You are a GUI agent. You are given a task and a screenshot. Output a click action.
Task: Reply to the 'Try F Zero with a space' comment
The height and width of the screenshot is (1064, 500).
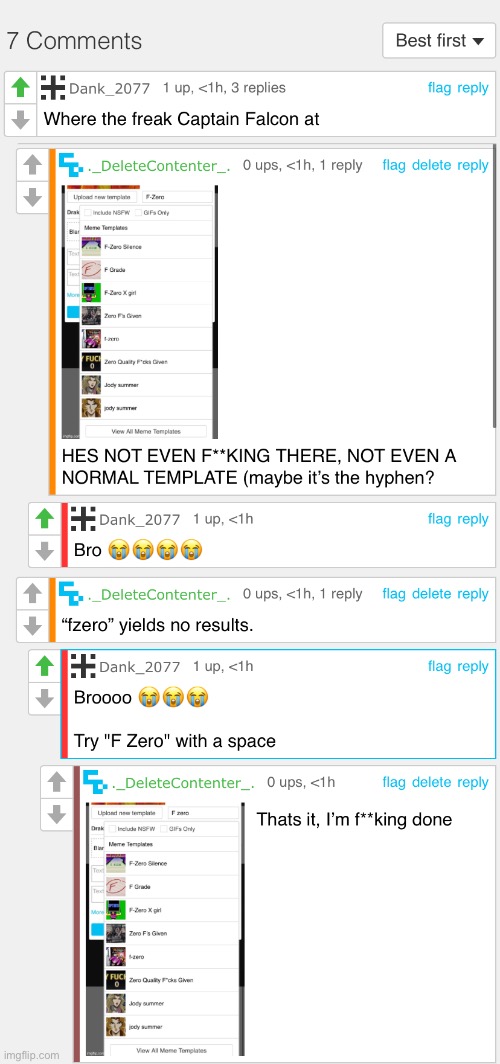pyautogui.click(x=473, y=666)
